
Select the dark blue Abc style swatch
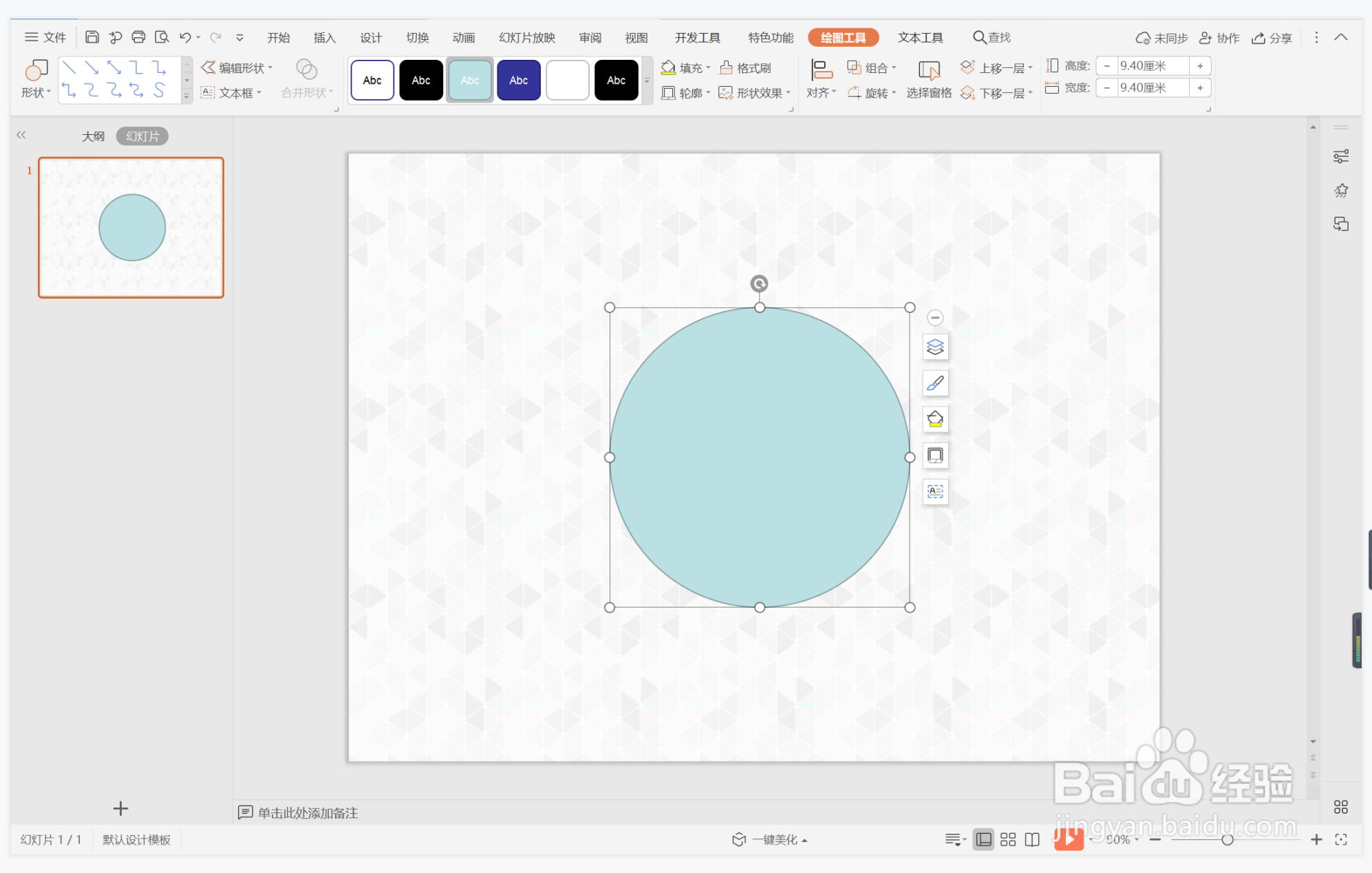[518, 80]
